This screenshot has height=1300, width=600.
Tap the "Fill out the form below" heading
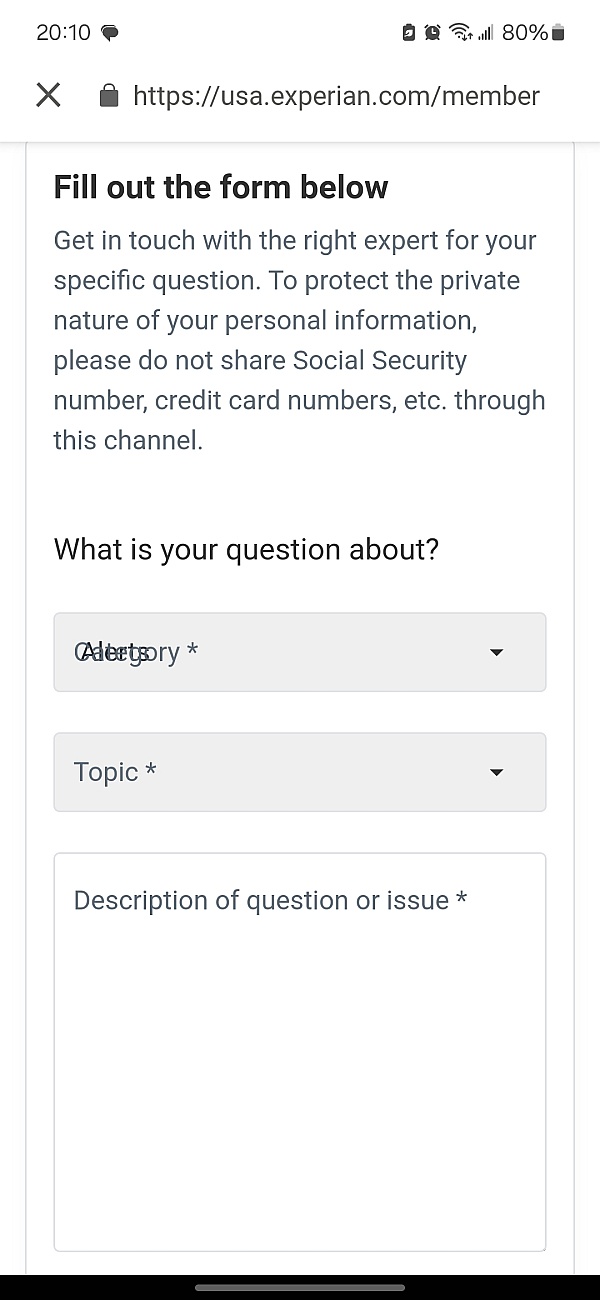pos(221,187)
